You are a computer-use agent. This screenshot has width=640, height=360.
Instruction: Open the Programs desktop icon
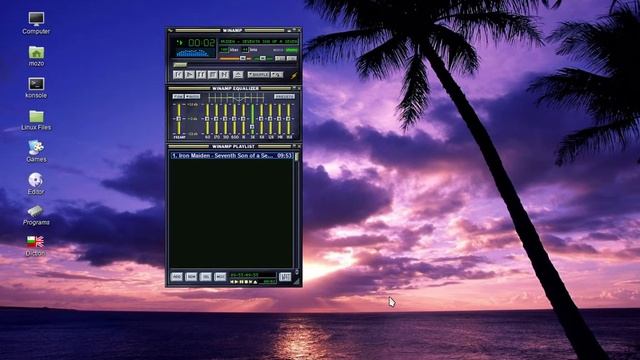coord(36,216)
